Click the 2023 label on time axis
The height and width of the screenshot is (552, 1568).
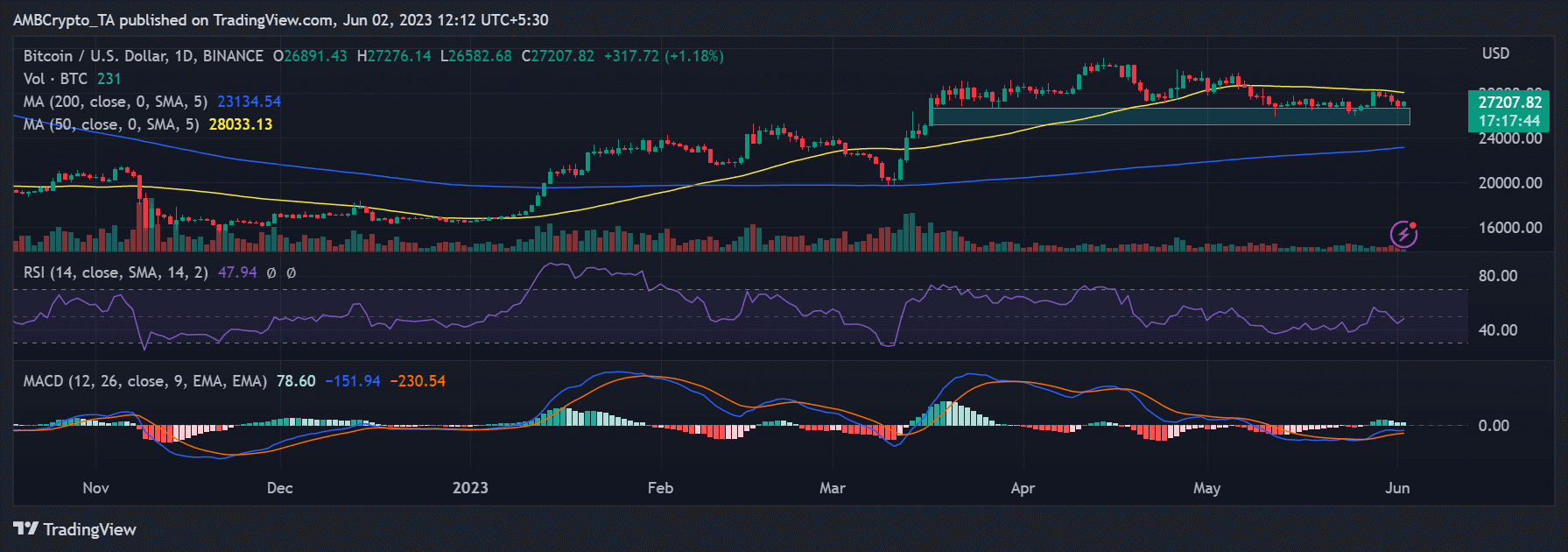point(470,488)
